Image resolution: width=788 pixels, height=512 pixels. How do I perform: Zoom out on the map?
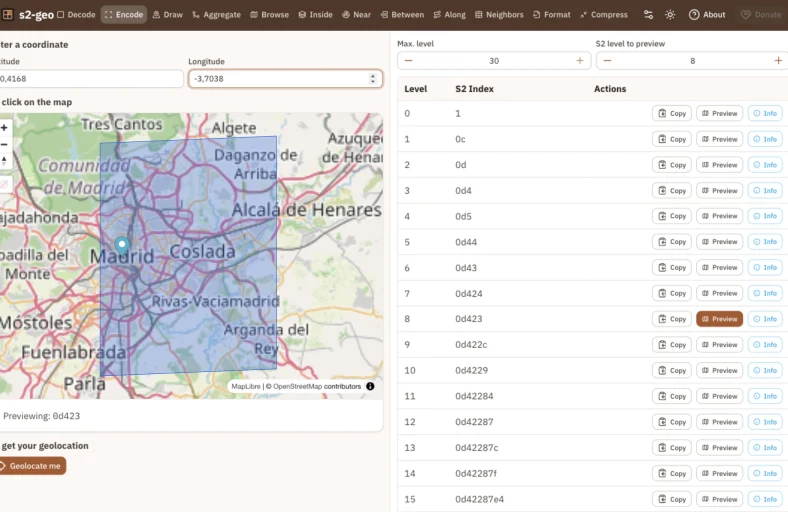click(x=4, y=145)
